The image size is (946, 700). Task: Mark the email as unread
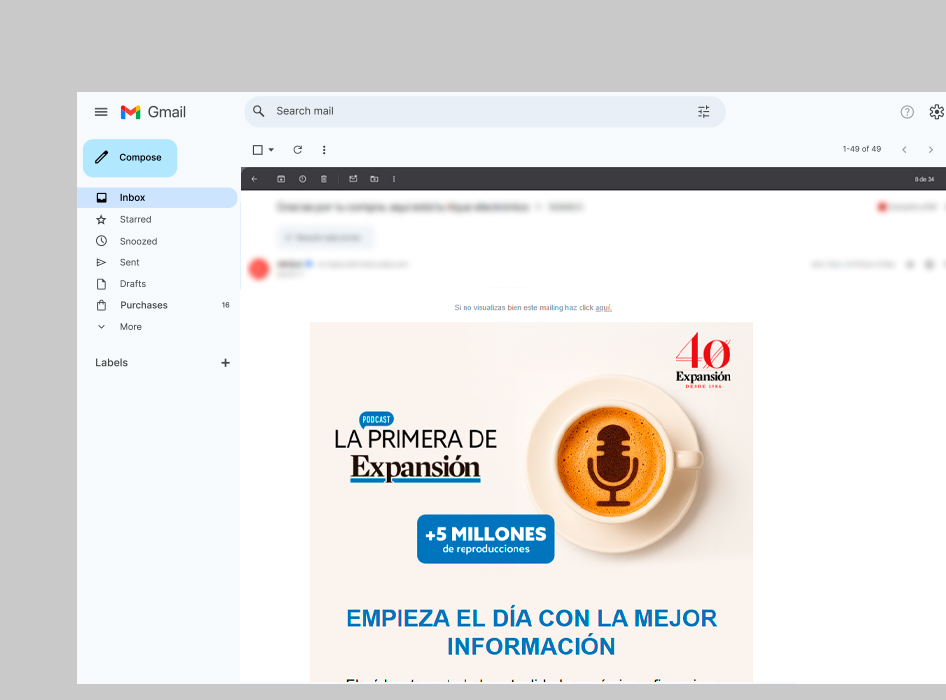pyautogui.click(x=354, y=179)
